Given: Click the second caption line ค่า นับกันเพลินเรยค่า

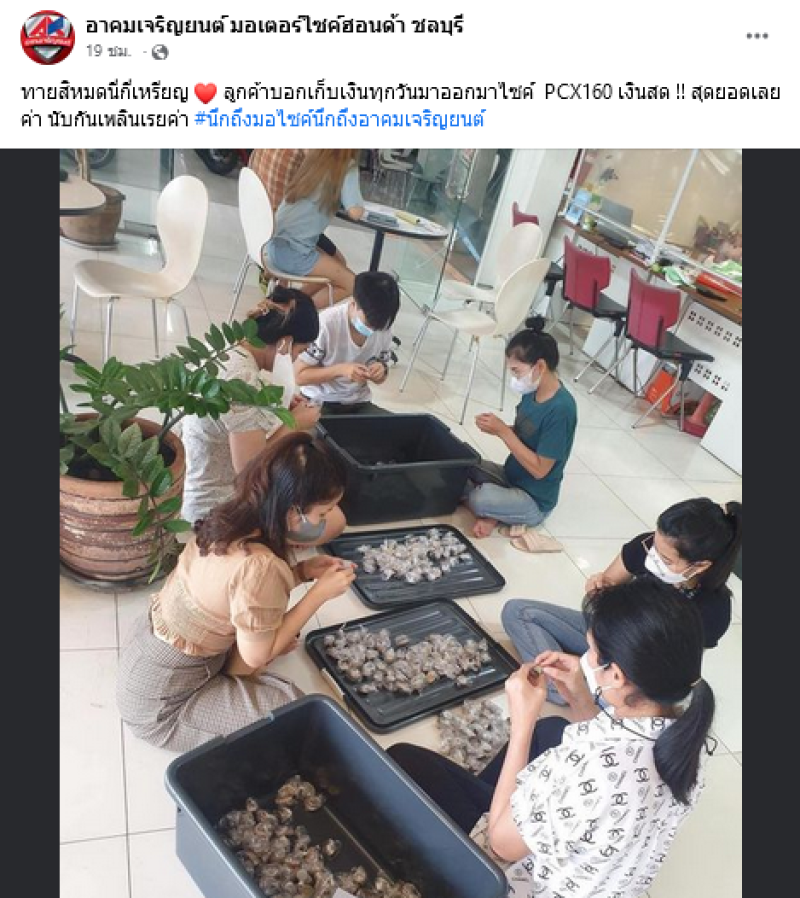Looking at the screenshot, I should coord(105,120).
